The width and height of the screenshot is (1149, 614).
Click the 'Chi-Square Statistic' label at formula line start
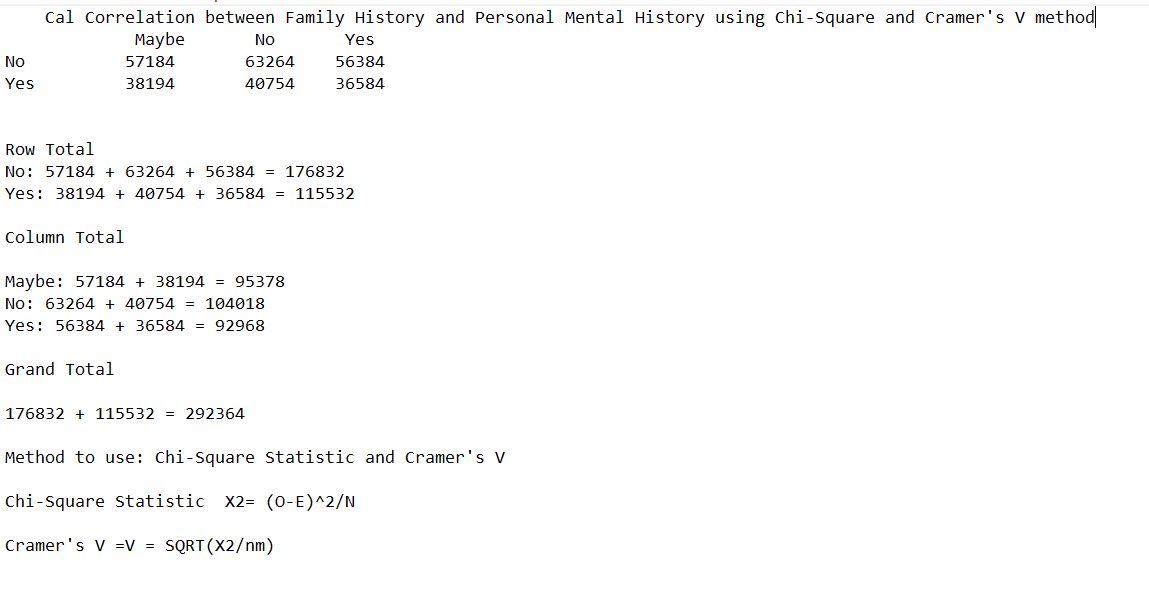tap(105, 501)
